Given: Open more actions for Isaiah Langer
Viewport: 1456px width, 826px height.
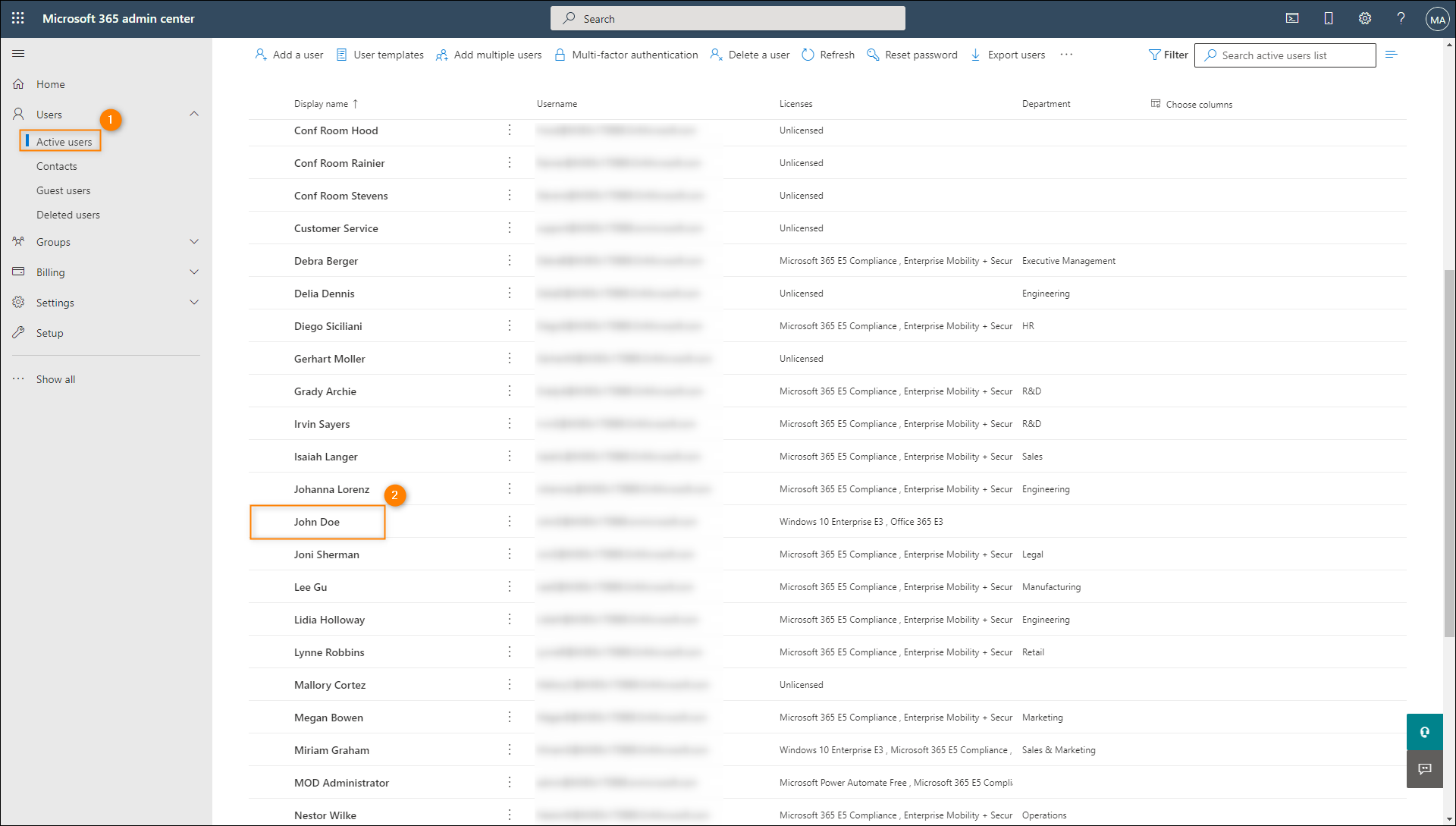Looking at the screenshot, I should pyautogui.click(x=510, y=457).
